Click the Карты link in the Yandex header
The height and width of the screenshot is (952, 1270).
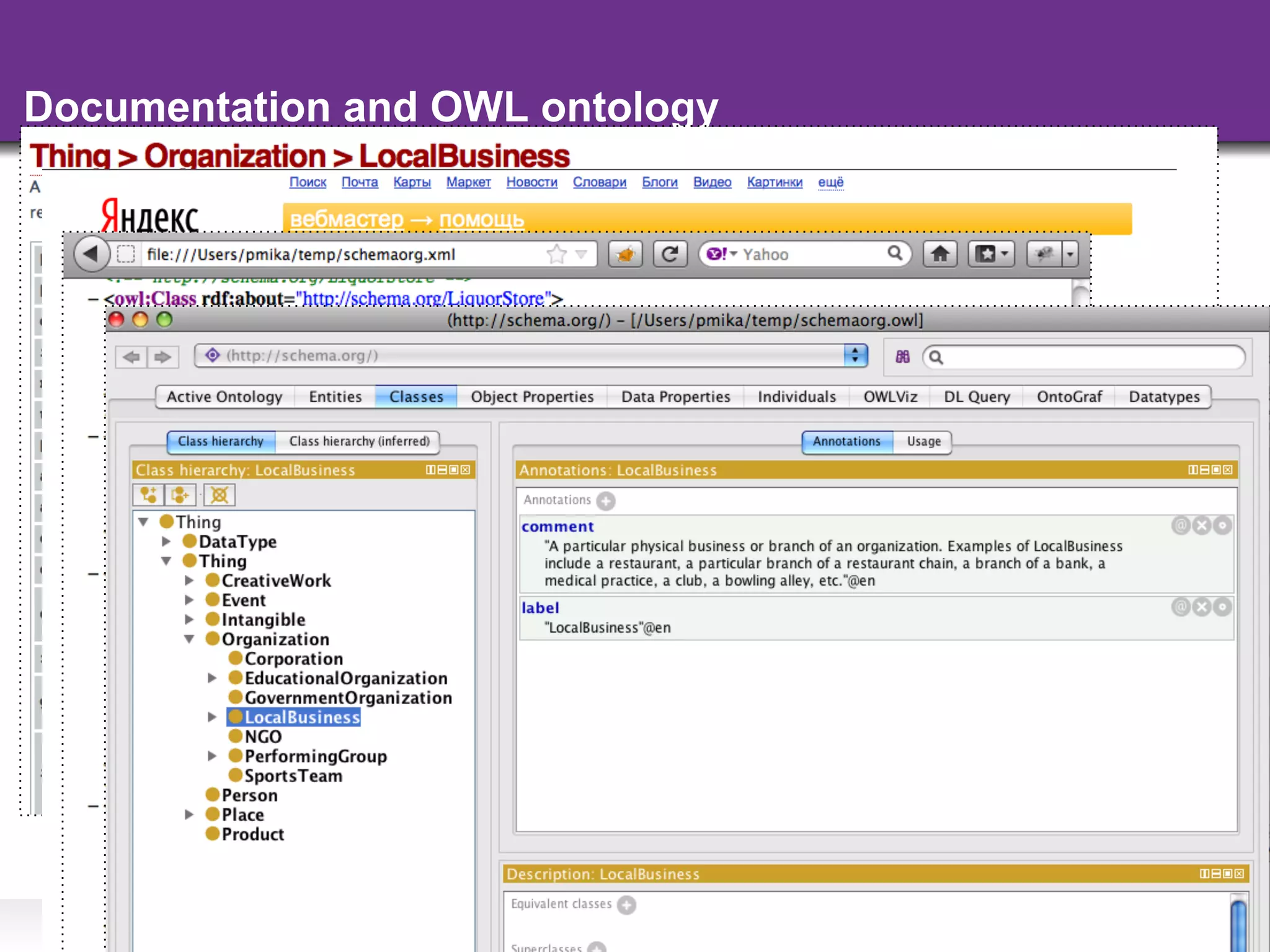point(412,182)
